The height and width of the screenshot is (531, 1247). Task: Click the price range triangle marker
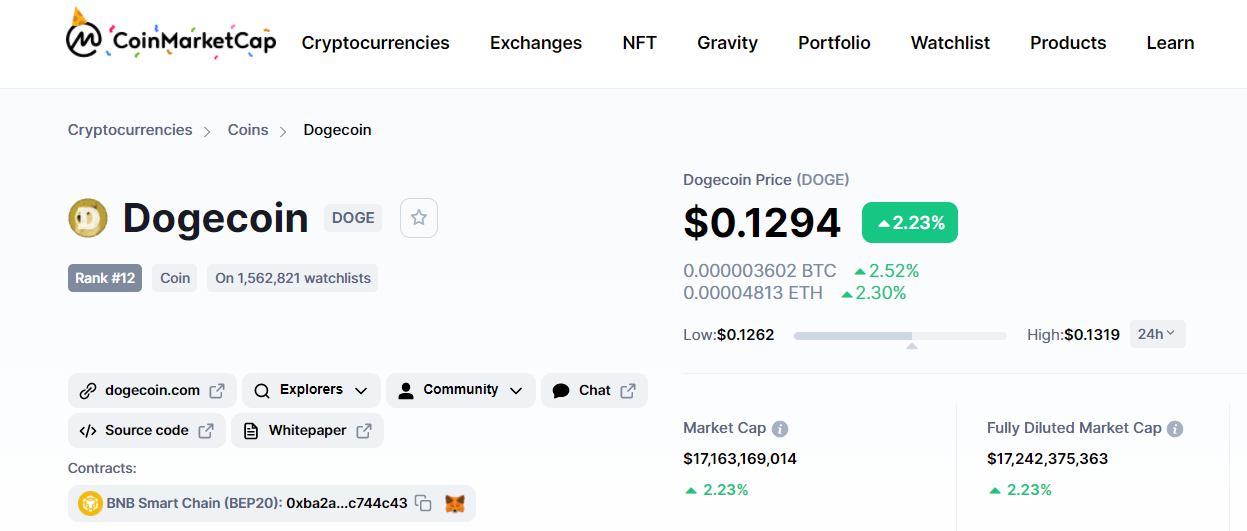click(911, 346)
